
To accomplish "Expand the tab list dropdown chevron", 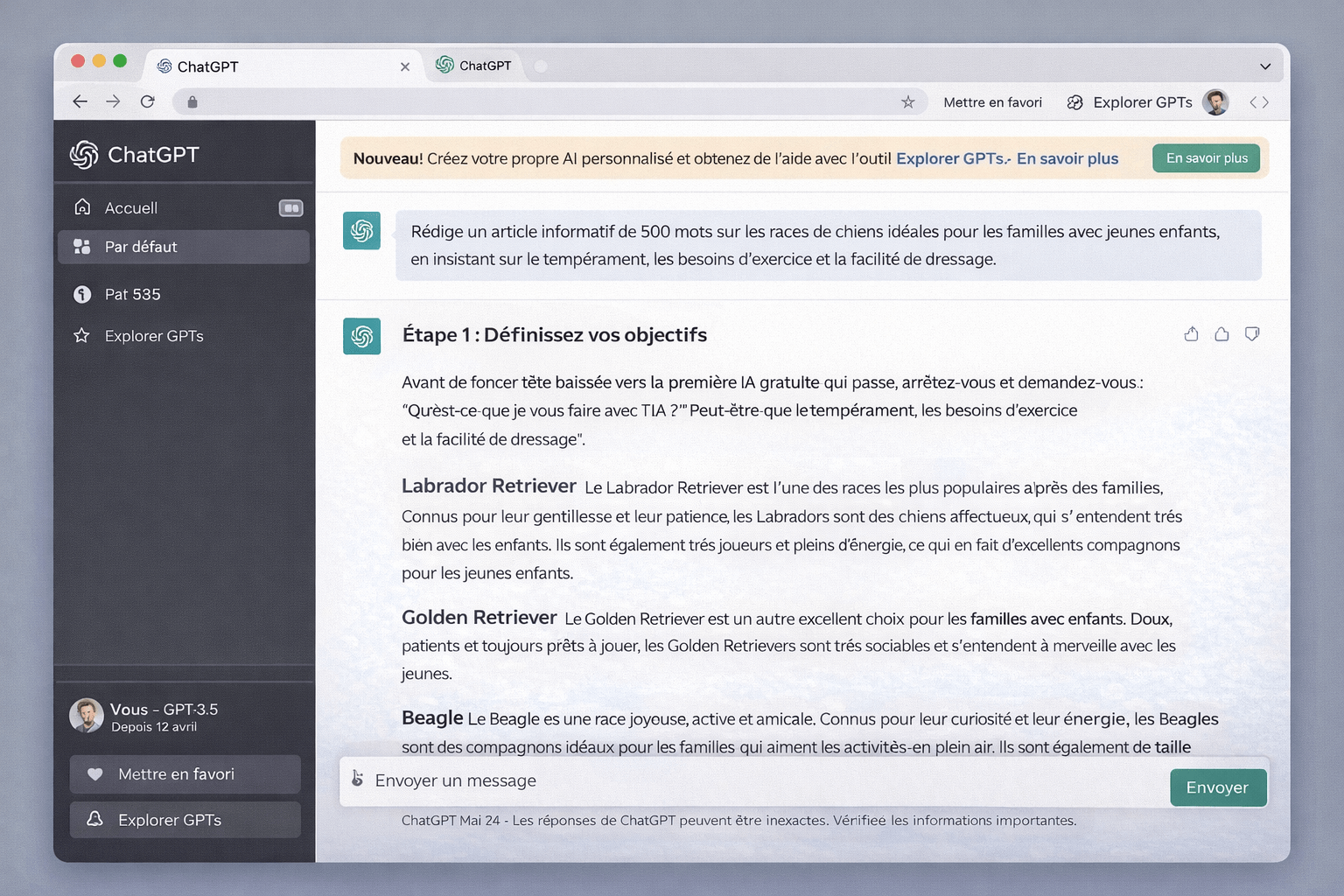I will tap(1265, 66).
